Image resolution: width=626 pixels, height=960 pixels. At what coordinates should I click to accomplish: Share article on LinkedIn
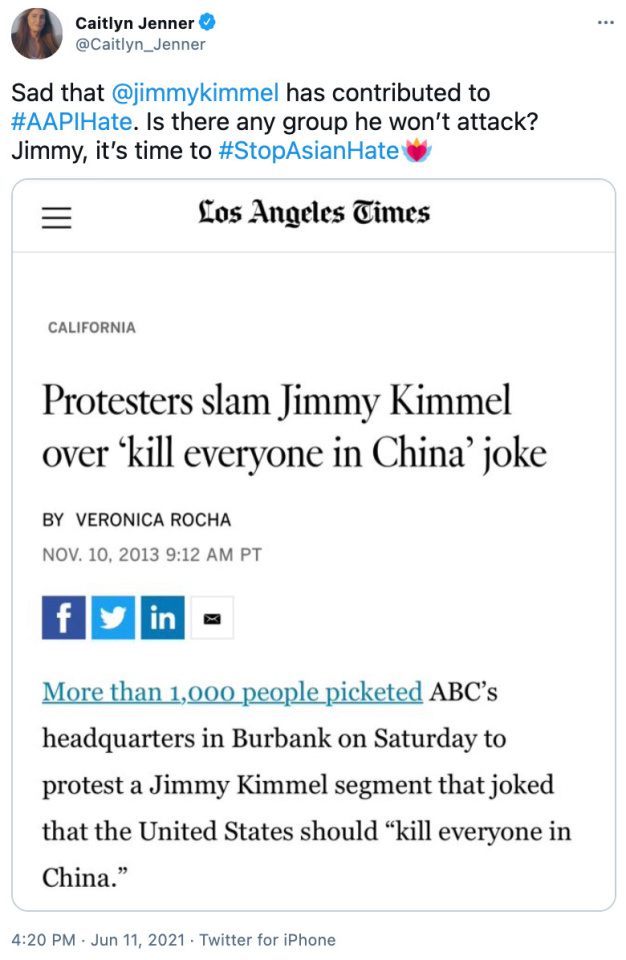pos(162,619)
